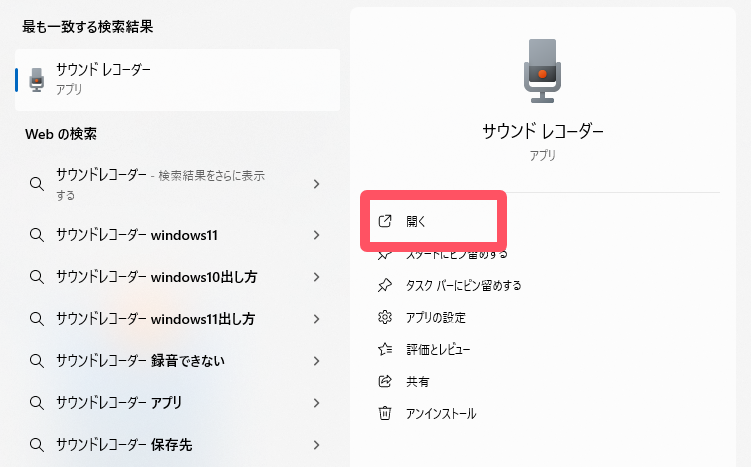
Task: Select 評価とレビュー
Action: (x=438, y=349)
